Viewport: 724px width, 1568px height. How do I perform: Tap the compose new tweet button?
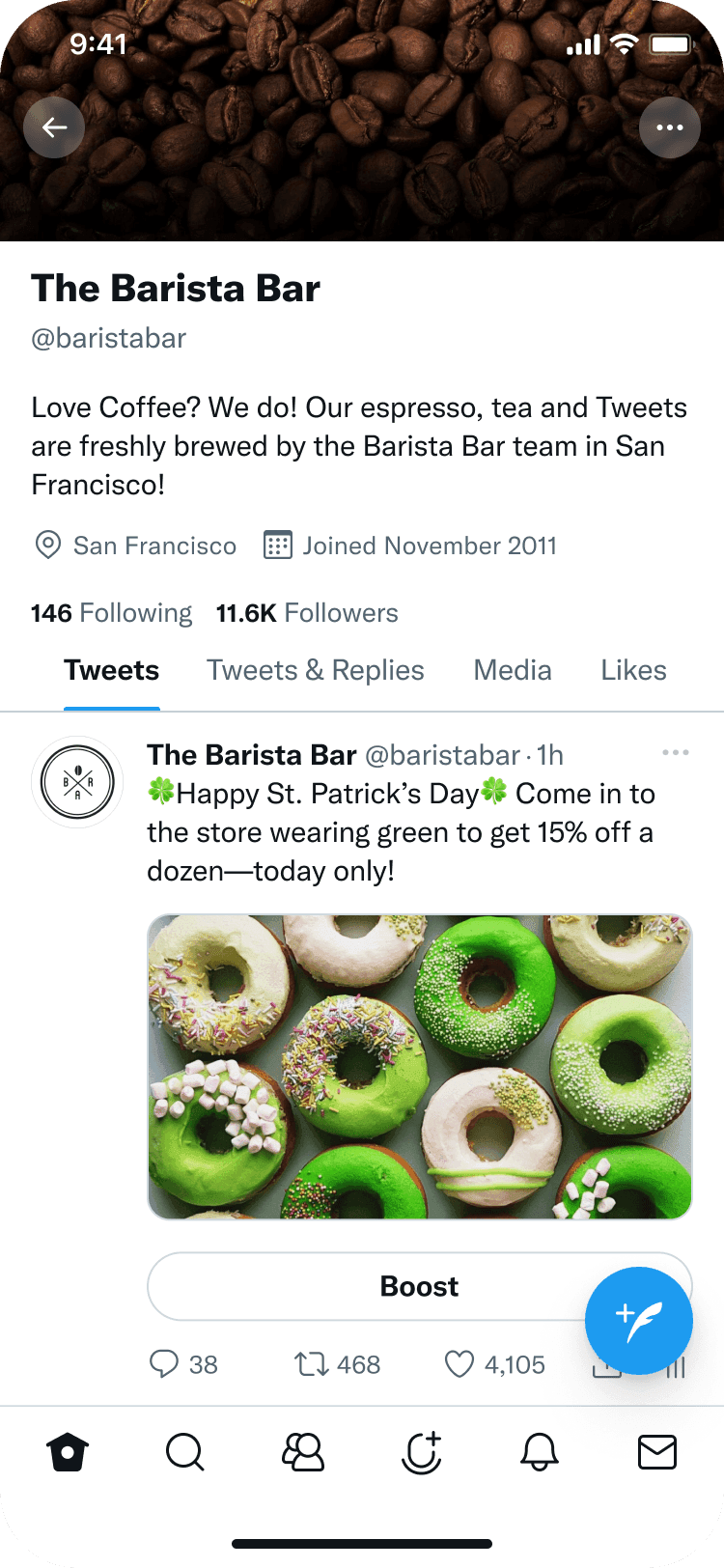[638, 1320]
